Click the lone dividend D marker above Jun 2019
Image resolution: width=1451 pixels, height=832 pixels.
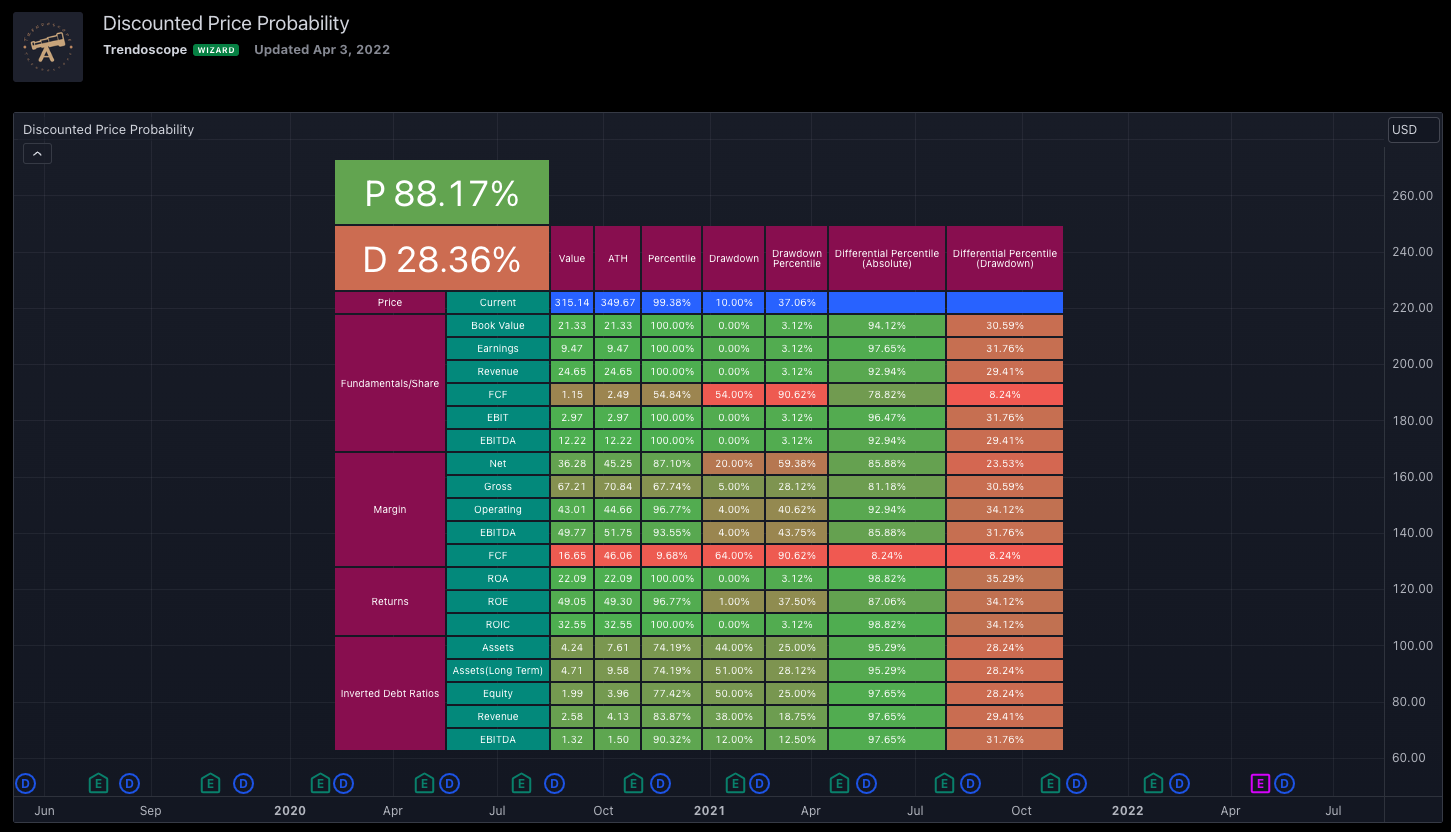click(x=25, y=783)
